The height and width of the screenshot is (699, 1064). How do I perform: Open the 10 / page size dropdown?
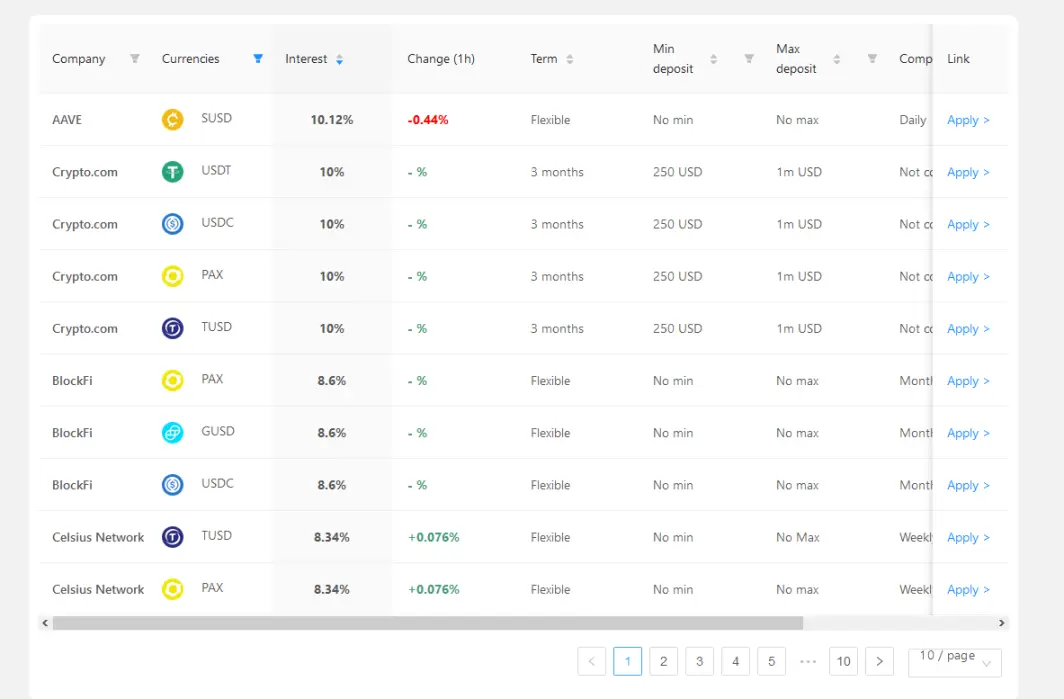tap(955, 662)
